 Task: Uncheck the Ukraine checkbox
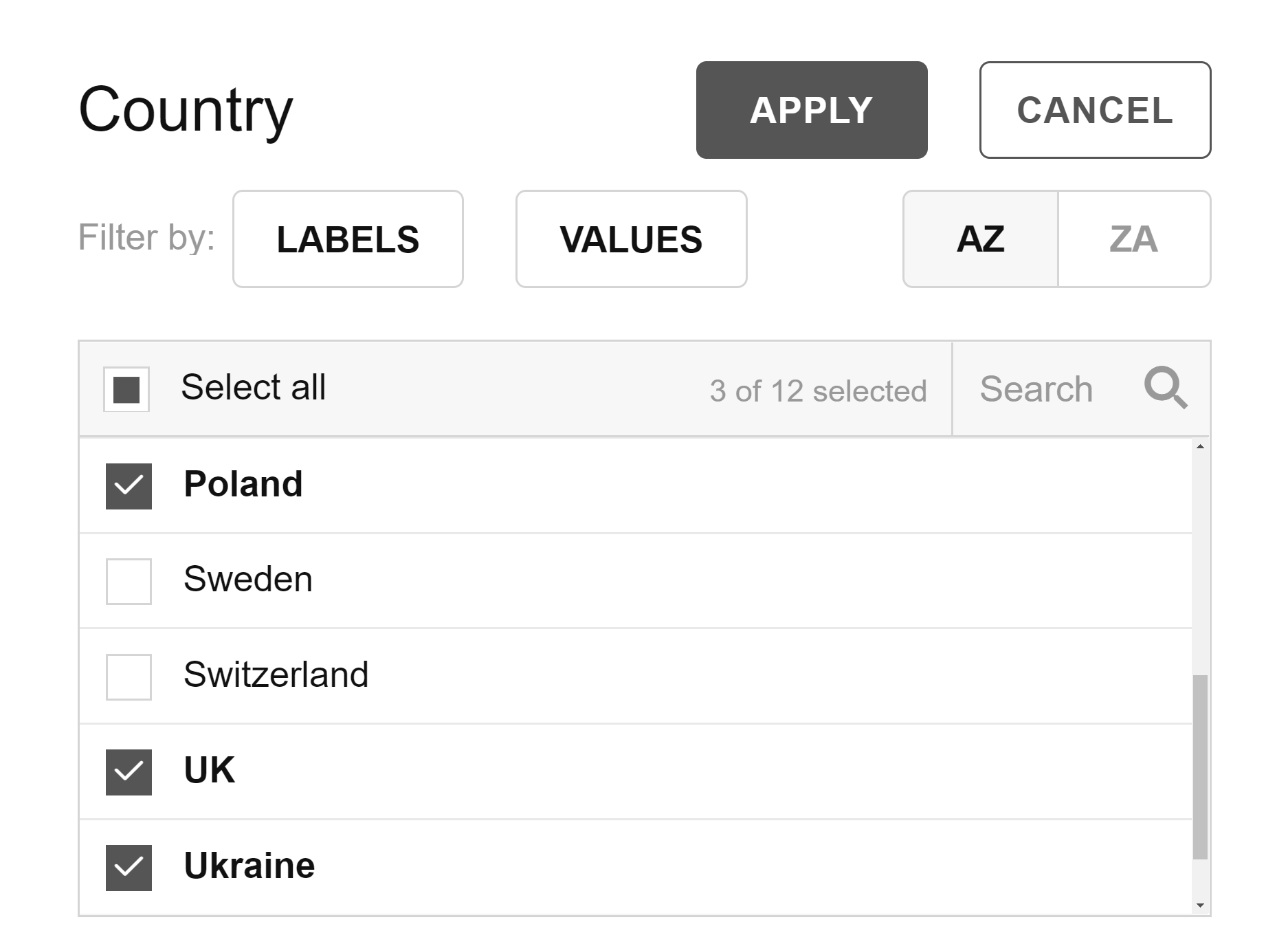tap(129, 868)
